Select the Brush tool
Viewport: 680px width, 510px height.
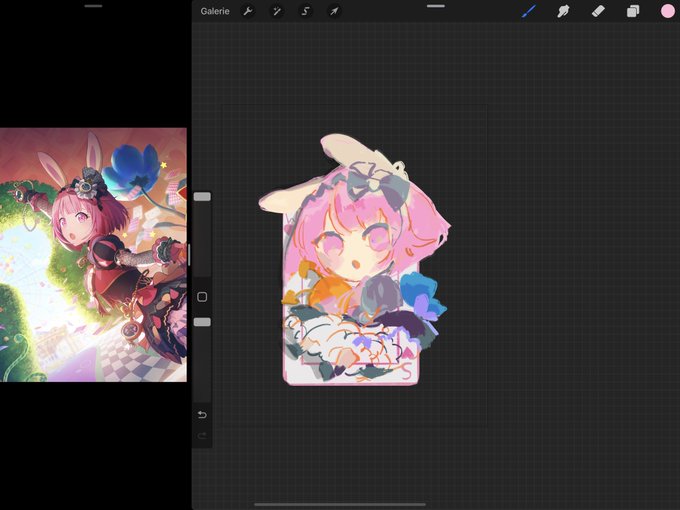point(529,11)
